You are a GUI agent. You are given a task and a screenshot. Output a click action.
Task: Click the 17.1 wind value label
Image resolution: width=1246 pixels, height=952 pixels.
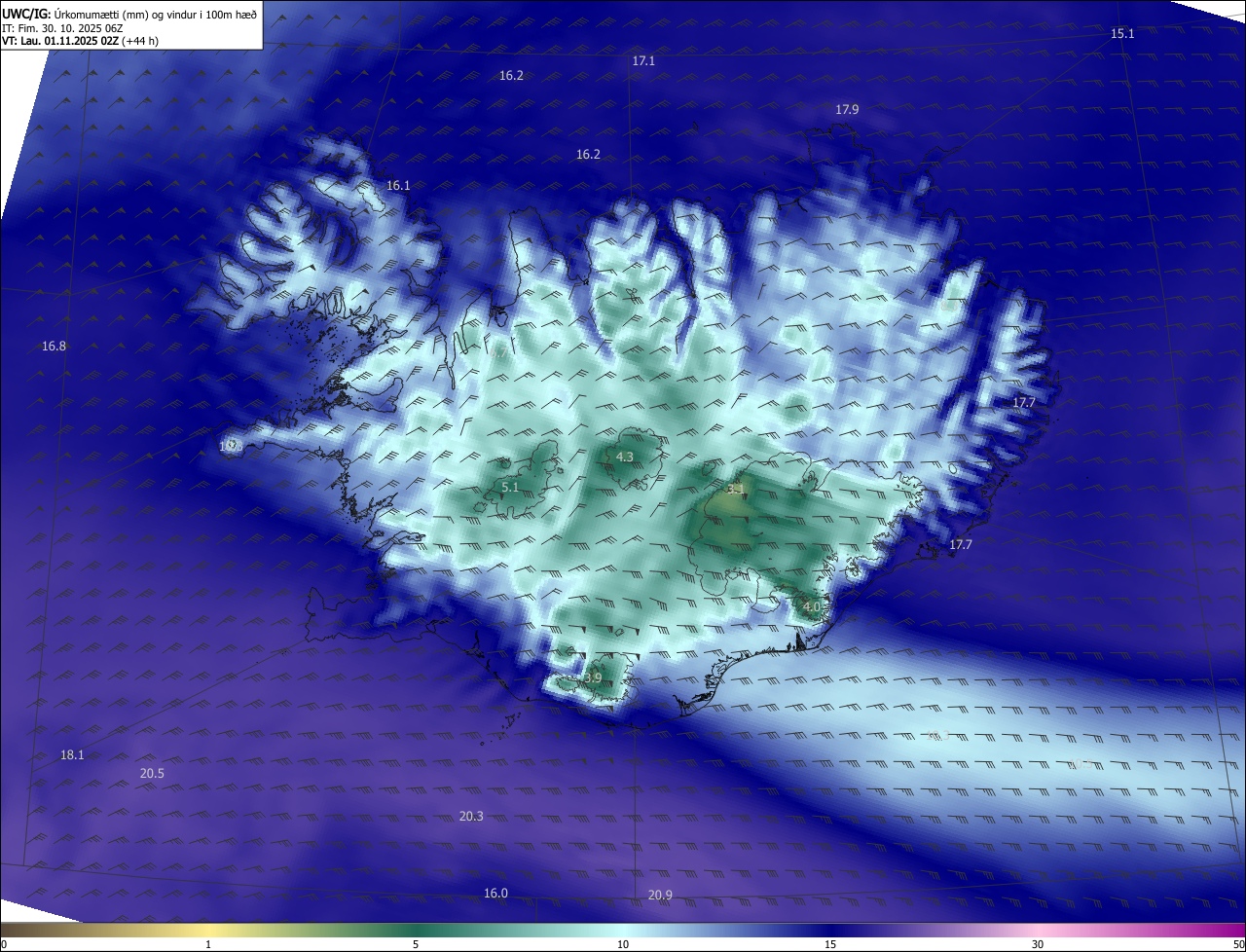click(643, 60)
